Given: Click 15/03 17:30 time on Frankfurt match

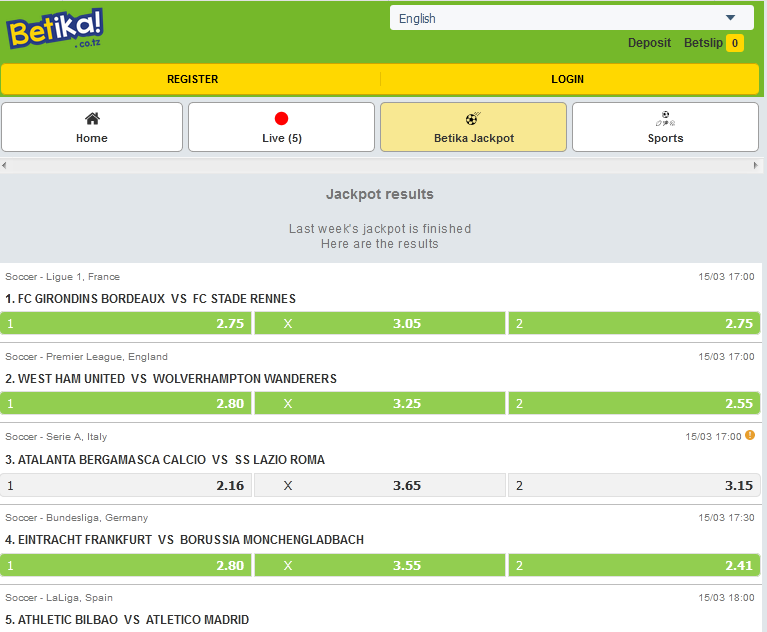Looking at the screenshot, I should pos(726,518).
